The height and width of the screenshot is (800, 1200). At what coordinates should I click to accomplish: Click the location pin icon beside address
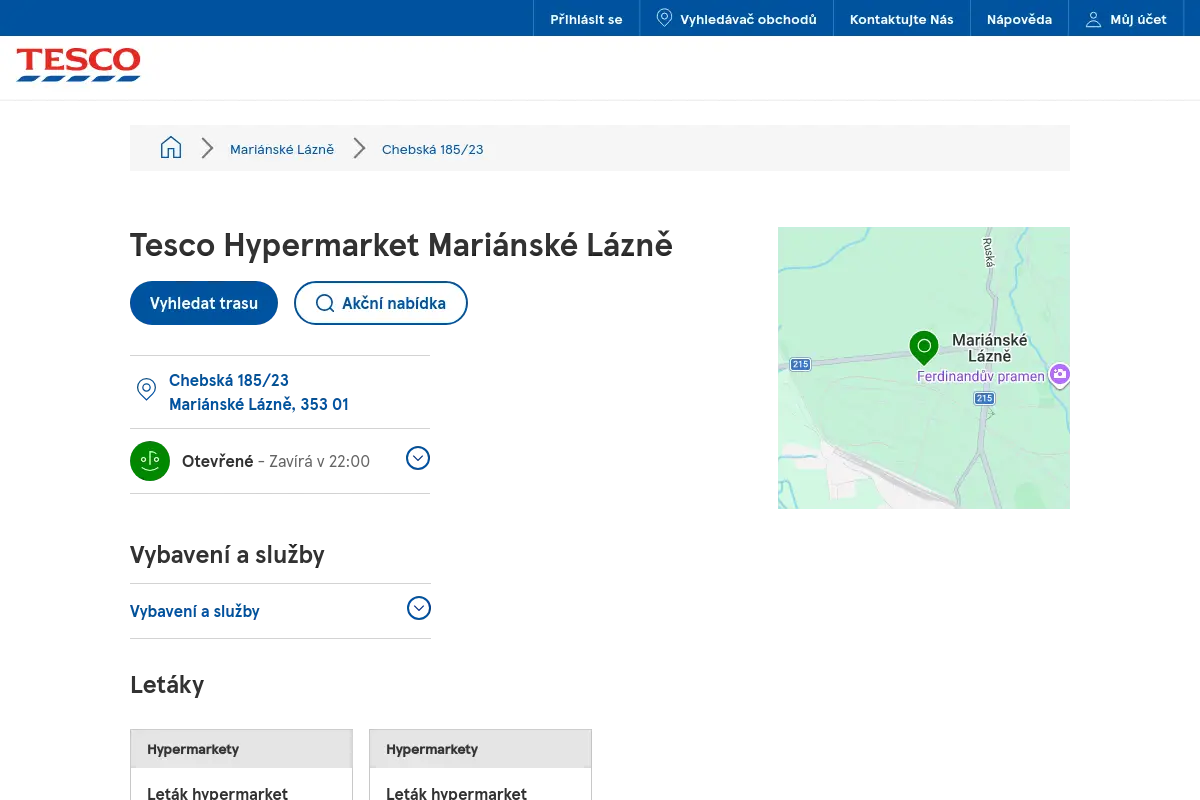146,389
